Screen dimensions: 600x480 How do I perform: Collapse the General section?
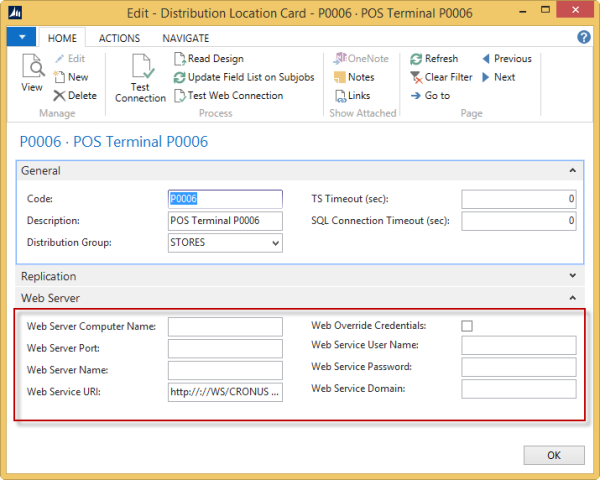pos(573,171)
